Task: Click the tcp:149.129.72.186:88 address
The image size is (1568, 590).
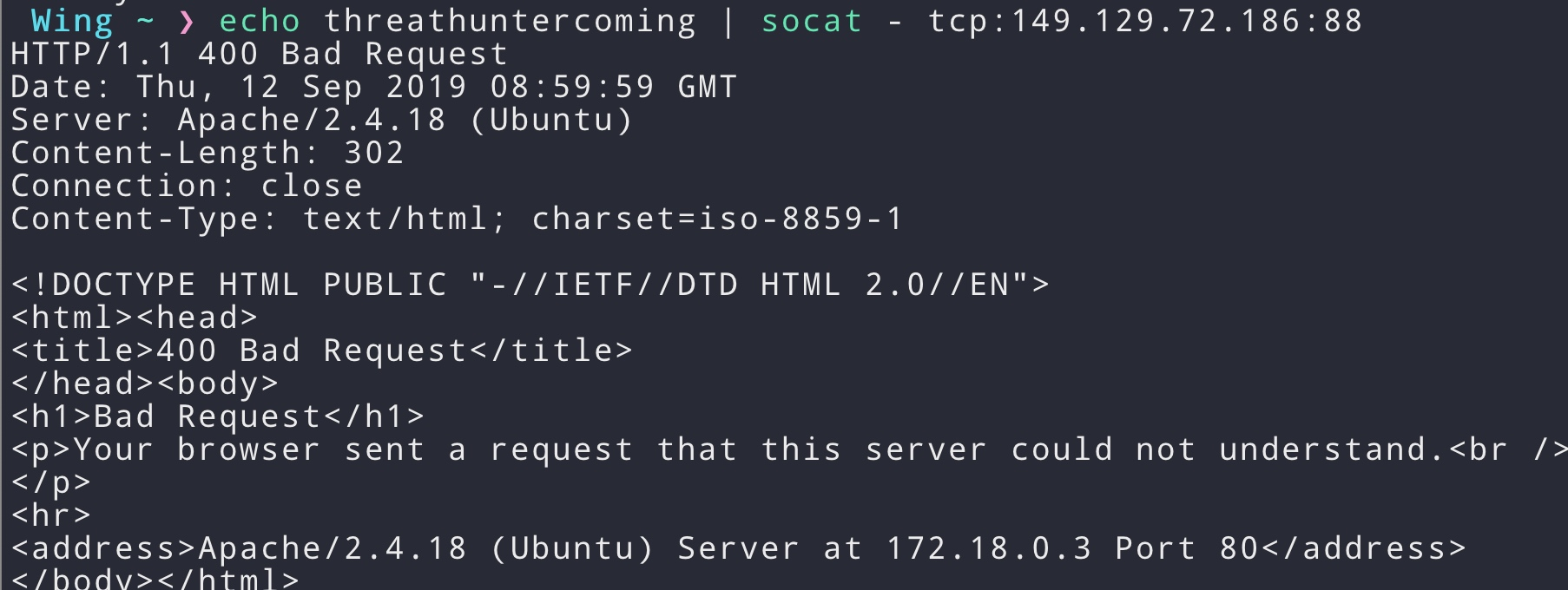Action: (x=1145, y=21)
